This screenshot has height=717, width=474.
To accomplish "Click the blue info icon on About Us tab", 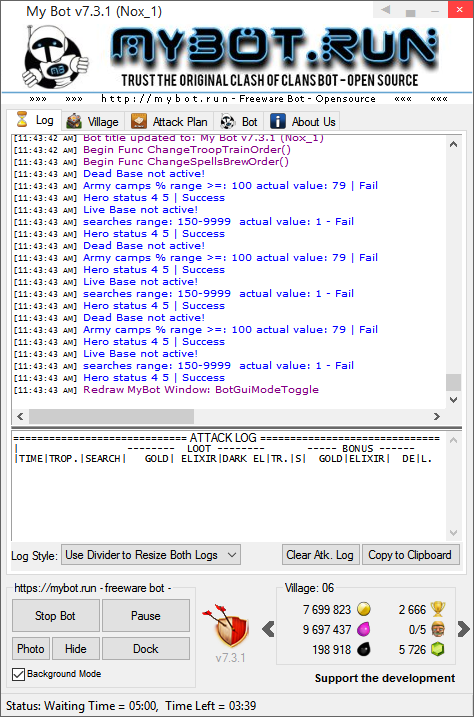I will pos(277,122).
